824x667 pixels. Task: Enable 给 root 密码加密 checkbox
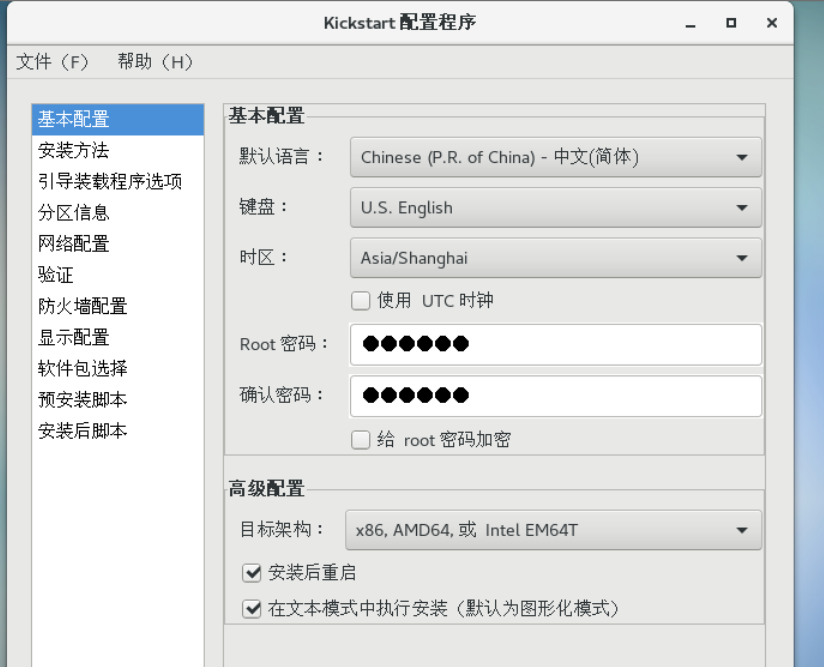click(x=360, y=439)
